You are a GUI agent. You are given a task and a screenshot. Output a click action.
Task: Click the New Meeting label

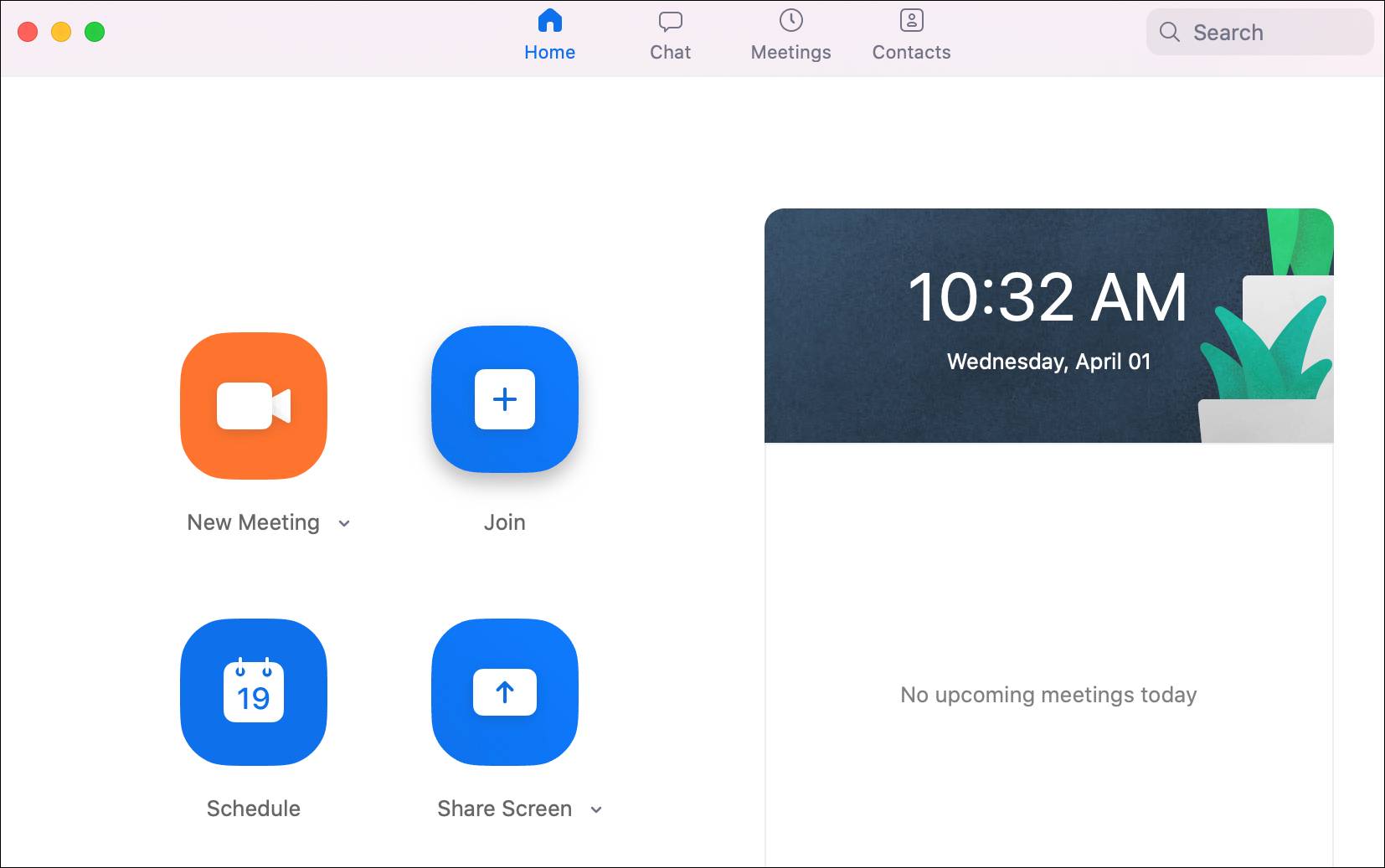coord(254,522)
